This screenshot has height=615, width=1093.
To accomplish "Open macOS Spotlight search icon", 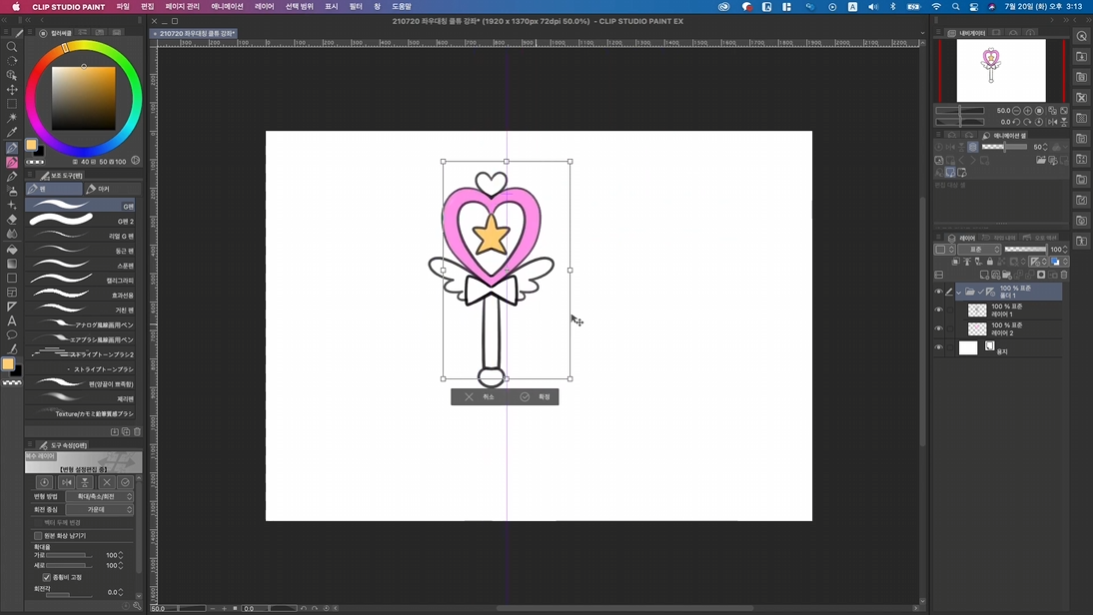I will pos(955,6).
